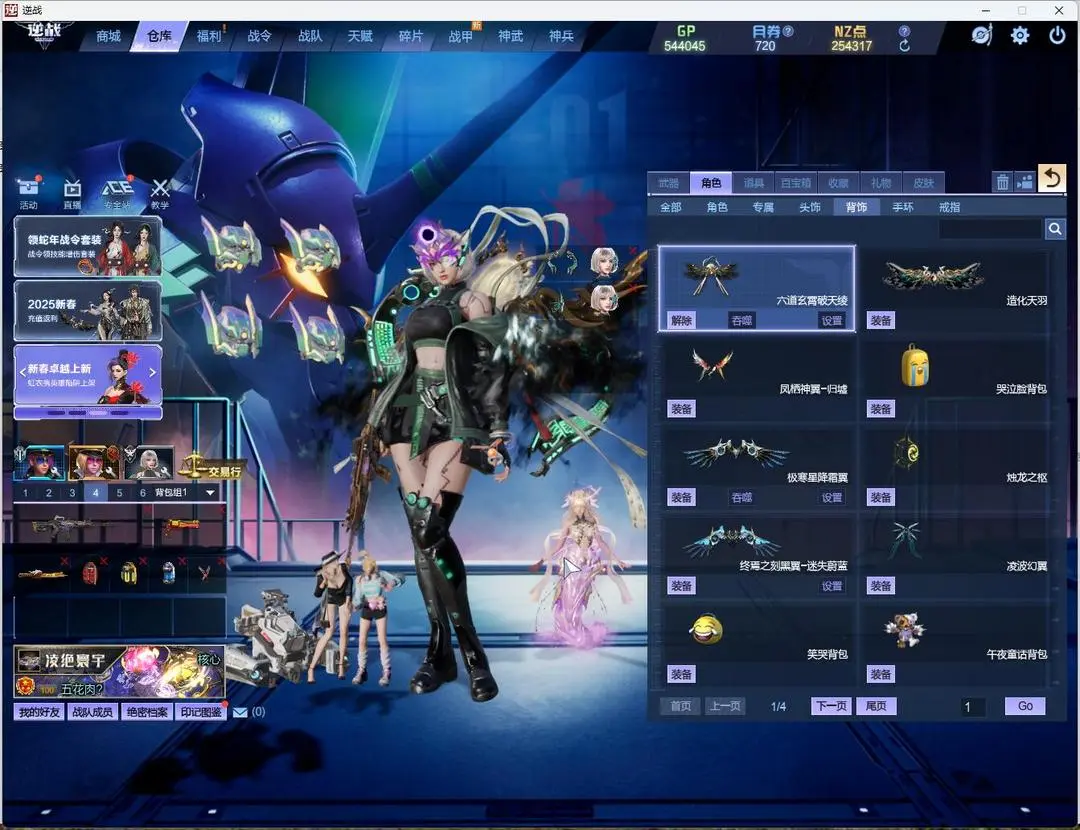Open 战队成员 team members
The image size is (1080, 830).
pyautogui.click(x=92, y=712)
